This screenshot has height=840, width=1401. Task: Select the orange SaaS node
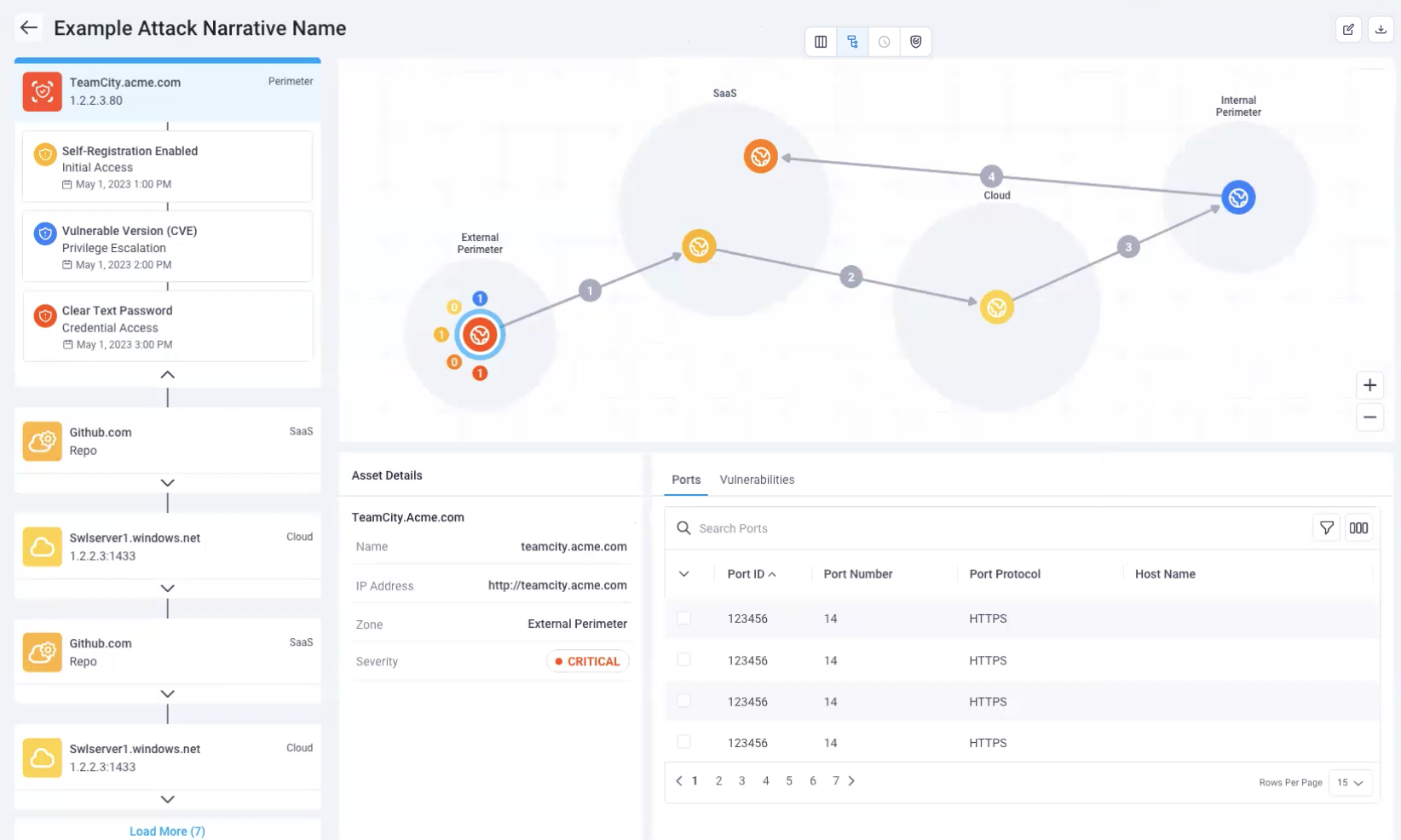(x=760, y=156)
